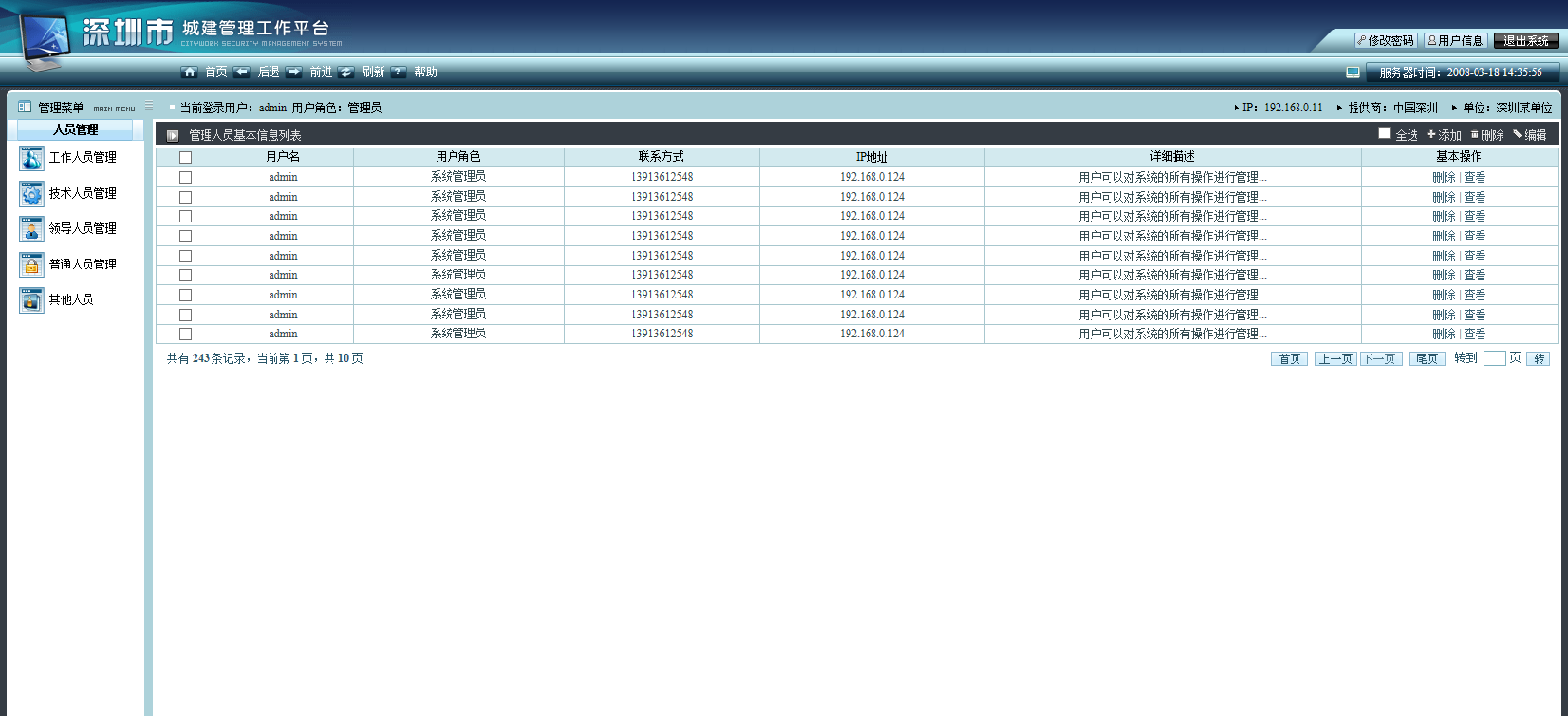Click the home icon beside 首页

point(189,72)
